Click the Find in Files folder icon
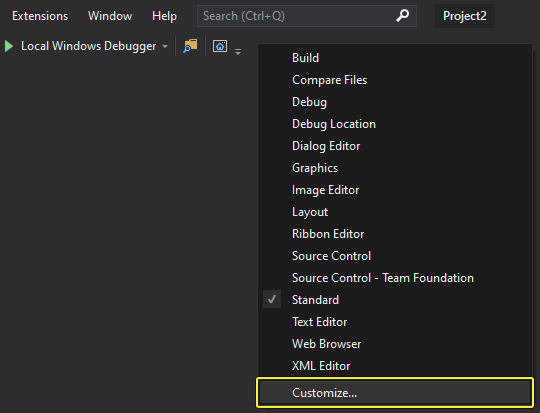Screen dimensions: 540x413 190,46
